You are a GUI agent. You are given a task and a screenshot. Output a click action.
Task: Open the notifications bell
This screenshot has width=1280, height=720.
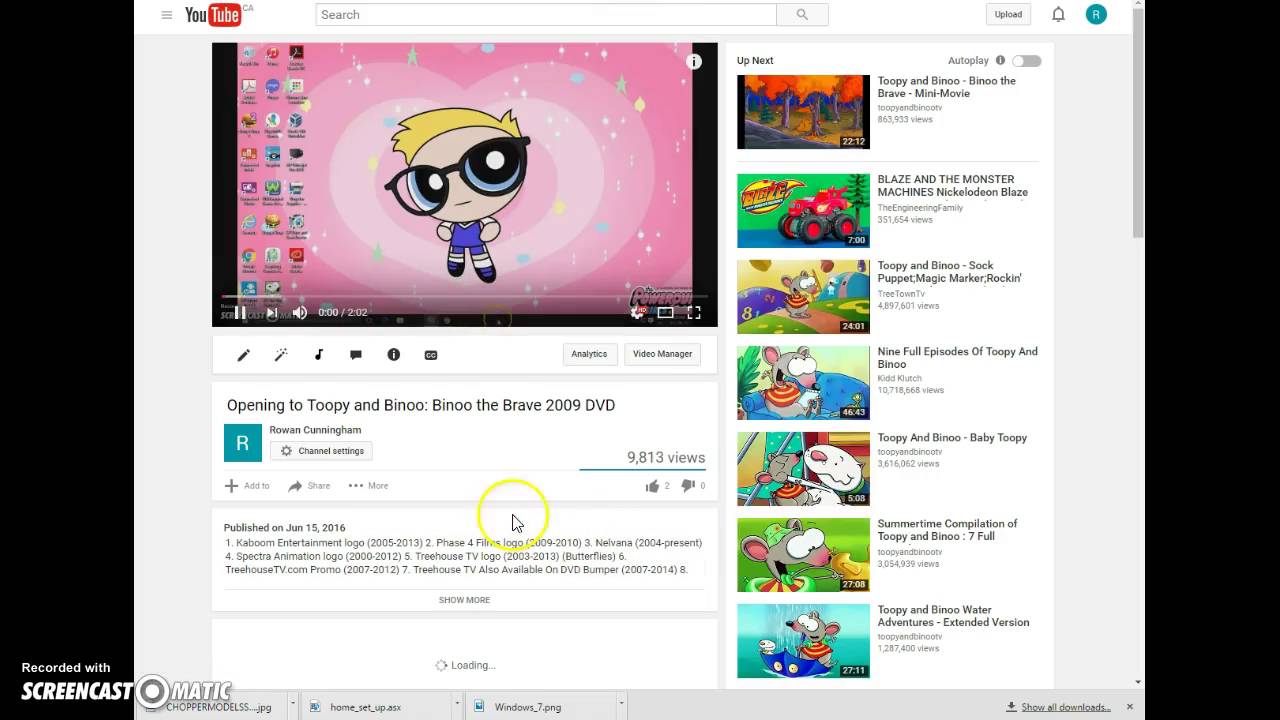[x=1058, y=14]
